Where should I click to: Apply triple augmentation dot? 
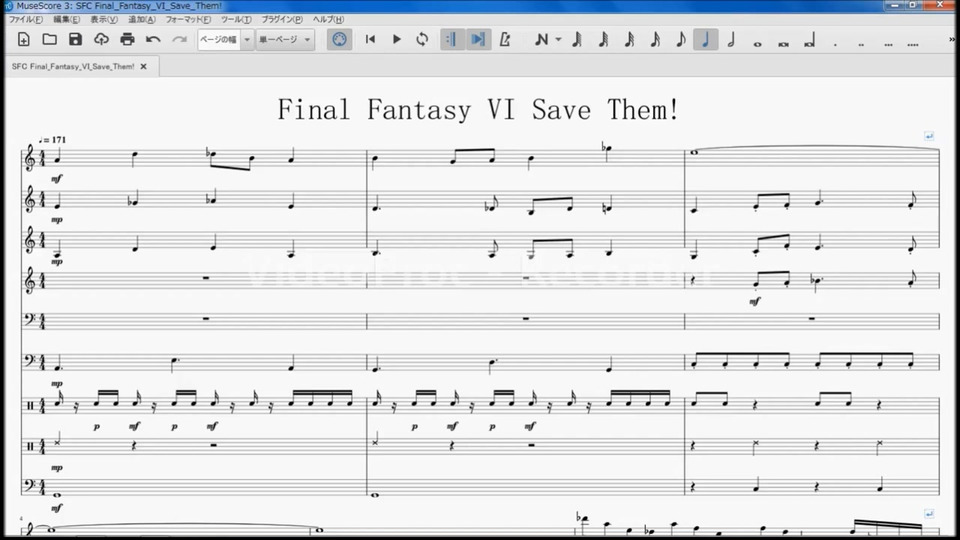pos(888,44)
